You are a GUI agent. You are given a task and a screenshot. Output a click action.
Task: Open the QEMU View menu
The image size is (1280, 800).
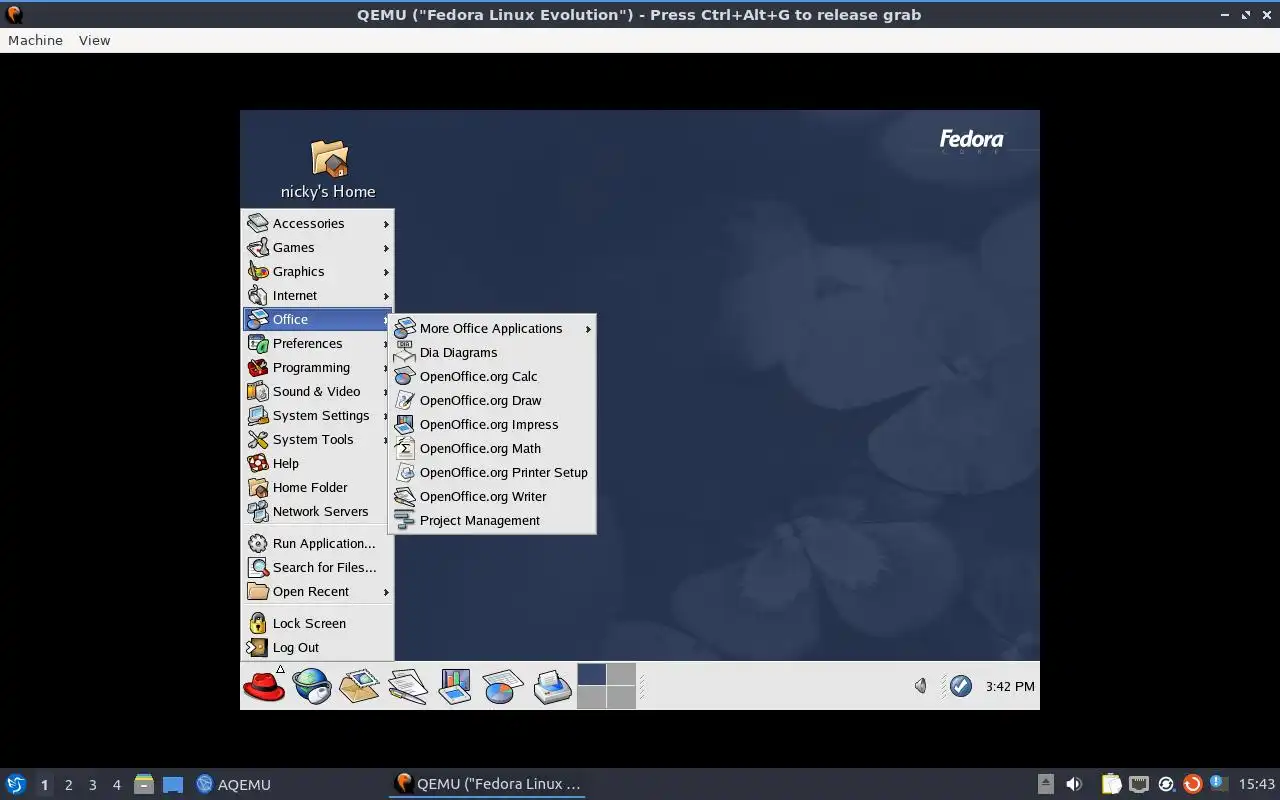94,40
